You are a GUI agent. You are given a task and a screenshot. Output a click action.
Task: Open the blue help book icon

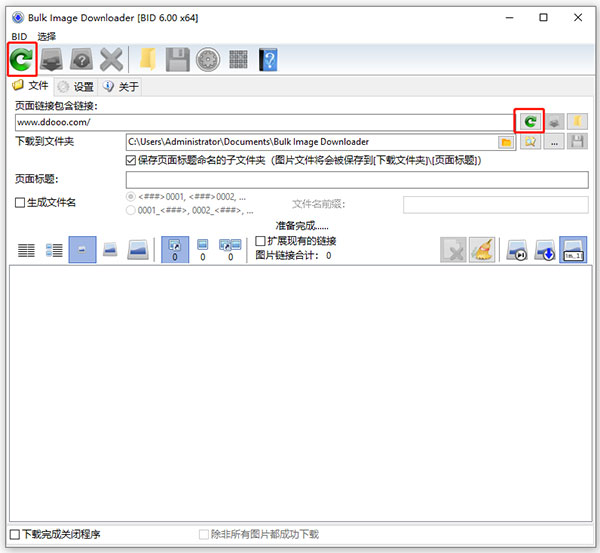[268, 59]
